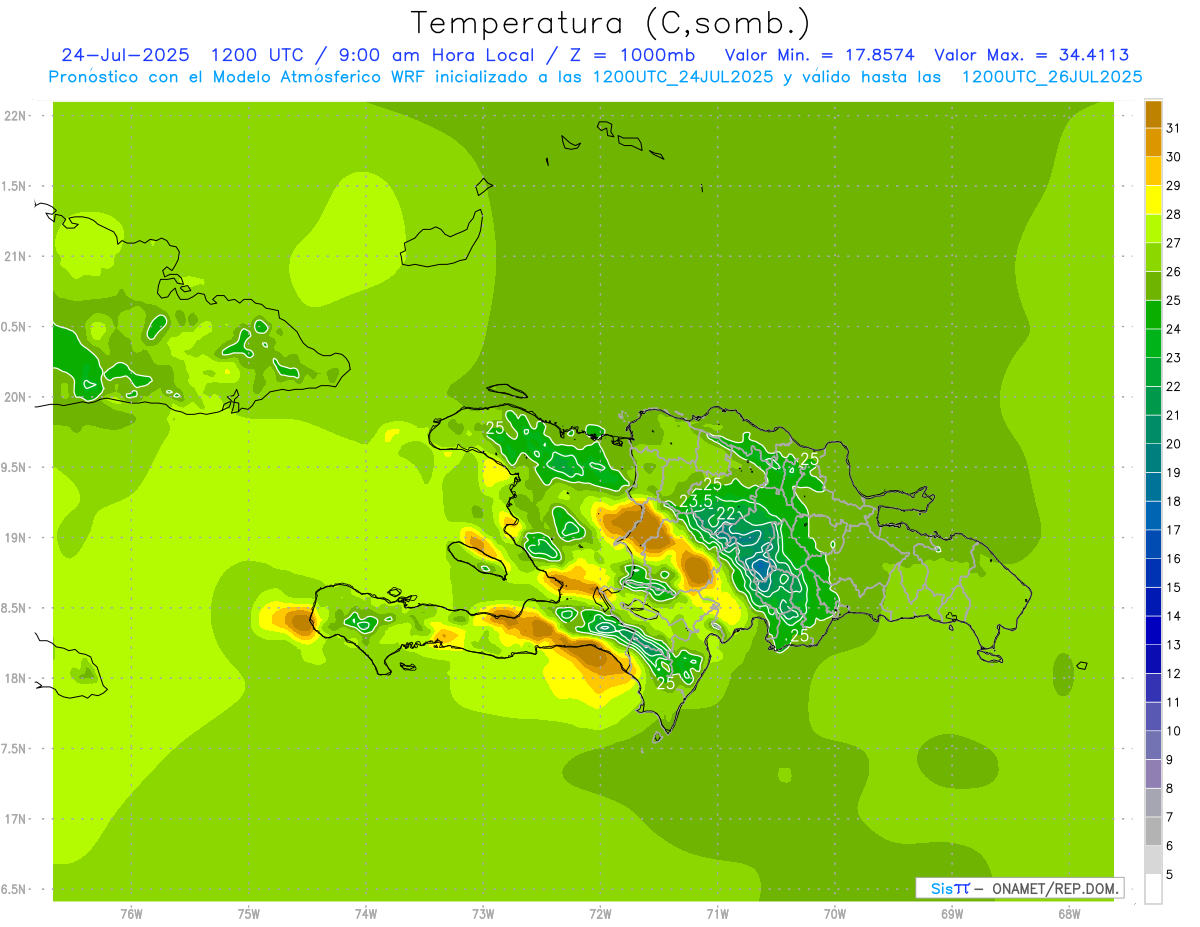The width and height of the screenshot is (1200, 927).
Task: Click the colorbar value label "5"
Action: [x=1170, y=875]
